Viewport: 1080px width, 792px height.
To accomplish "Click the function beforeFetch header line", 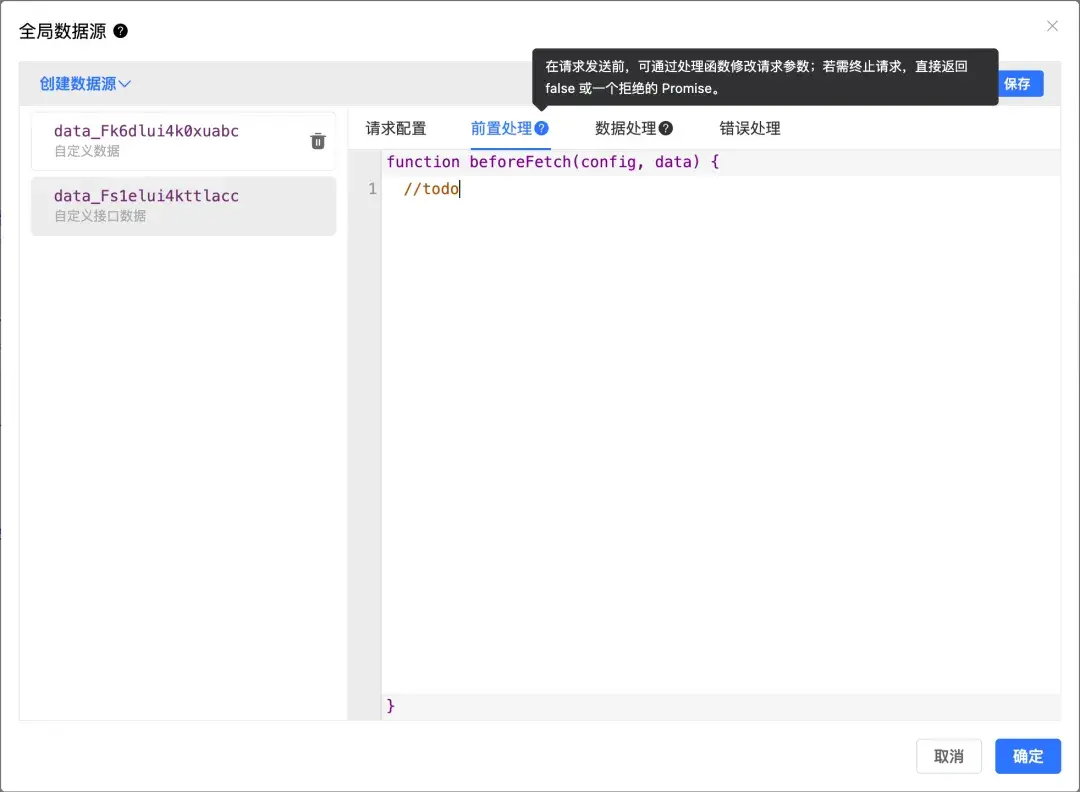I will point(552,162).
